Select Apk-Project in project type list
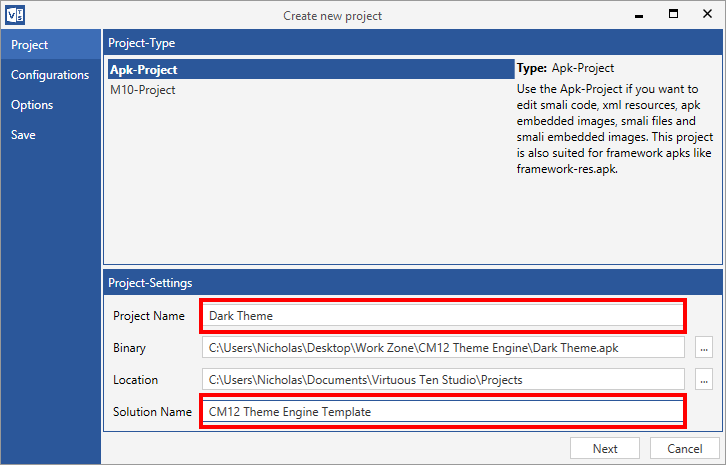The height and width of the screenshot is (465, 726). click(311, 69)
